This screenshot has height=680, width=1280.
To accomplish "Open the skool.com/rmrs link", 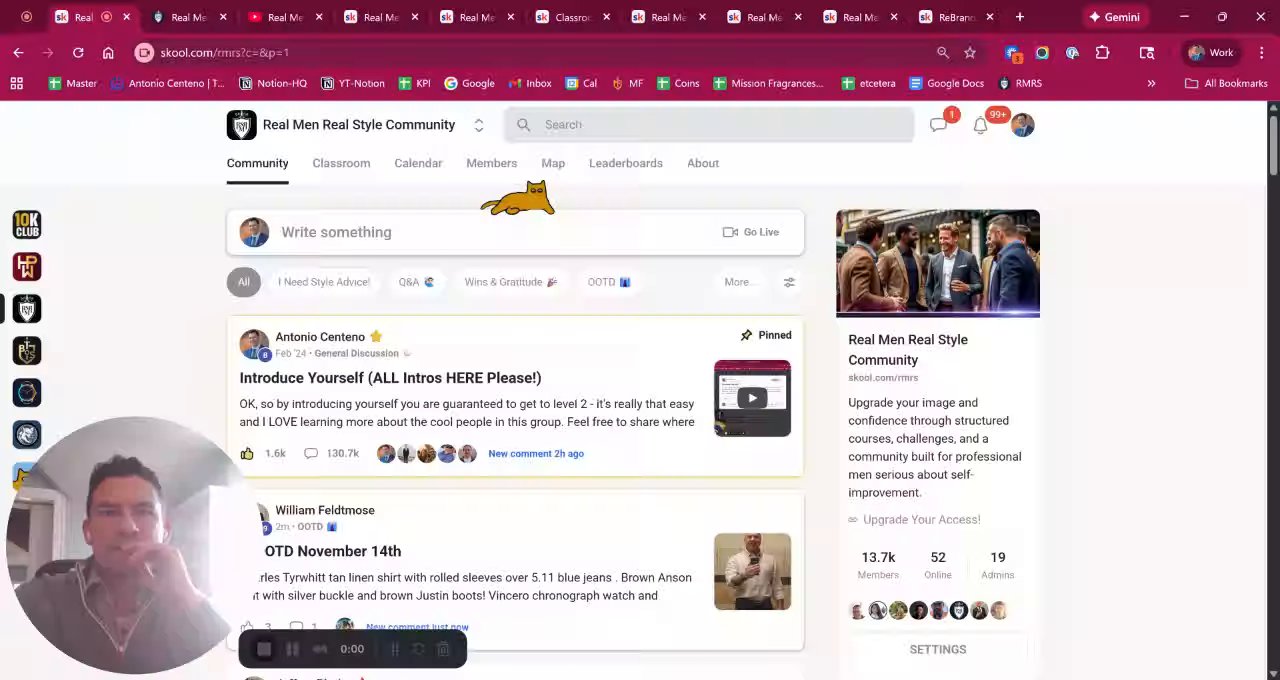I will point(883,378).
